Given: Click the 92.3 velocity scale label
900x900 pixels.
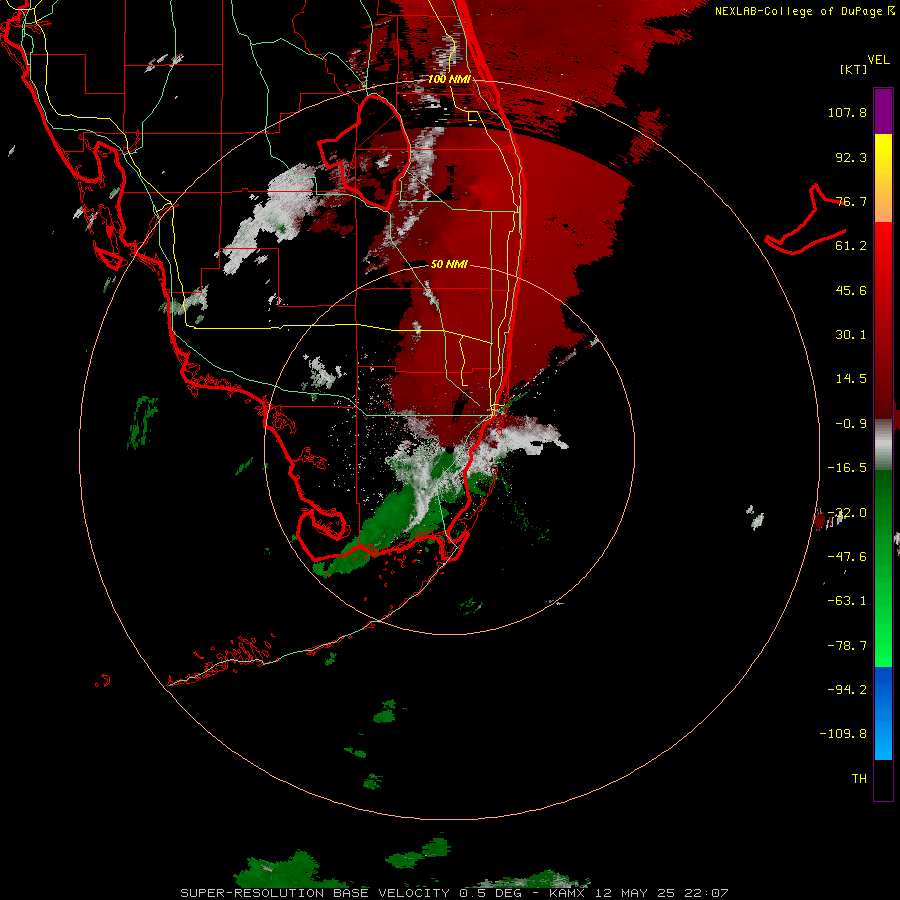Looking at the screenshot, I should point(851,157).
